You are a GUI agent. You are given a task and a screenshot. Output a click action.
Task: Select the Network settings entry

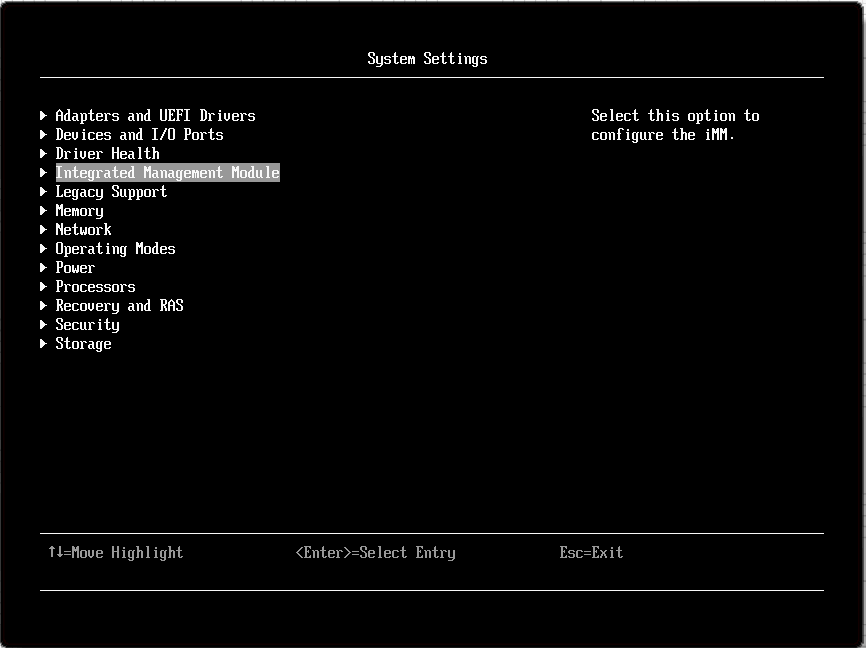(x=83, y=229)
